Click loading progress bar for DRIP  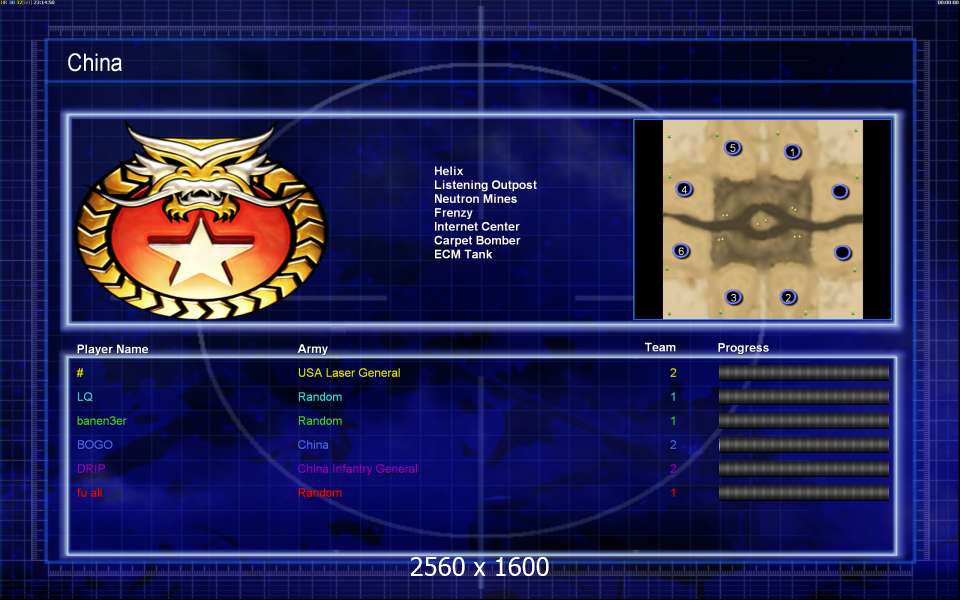point(803,468)
